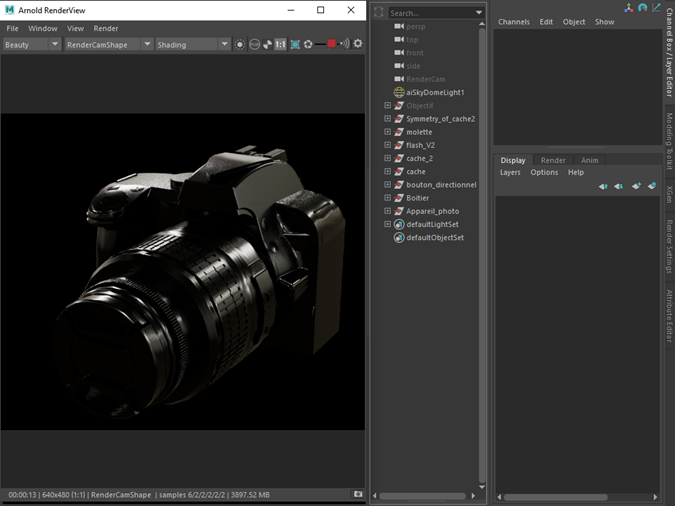Select flash_V2 in the outliner
The image size is (675, 506).
click(x=420, y=145)
